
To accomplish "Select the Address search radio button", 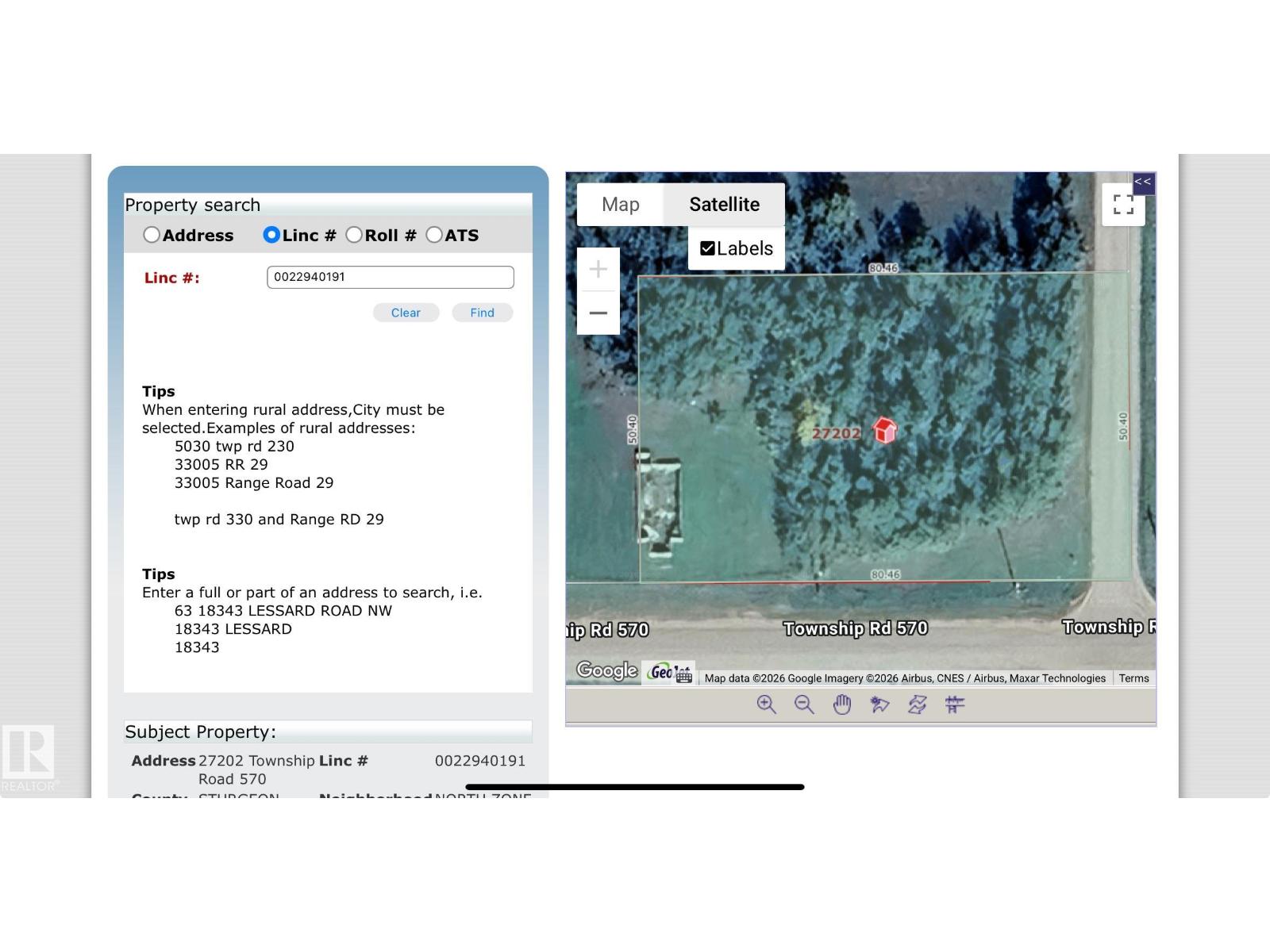I will point(152,235).
